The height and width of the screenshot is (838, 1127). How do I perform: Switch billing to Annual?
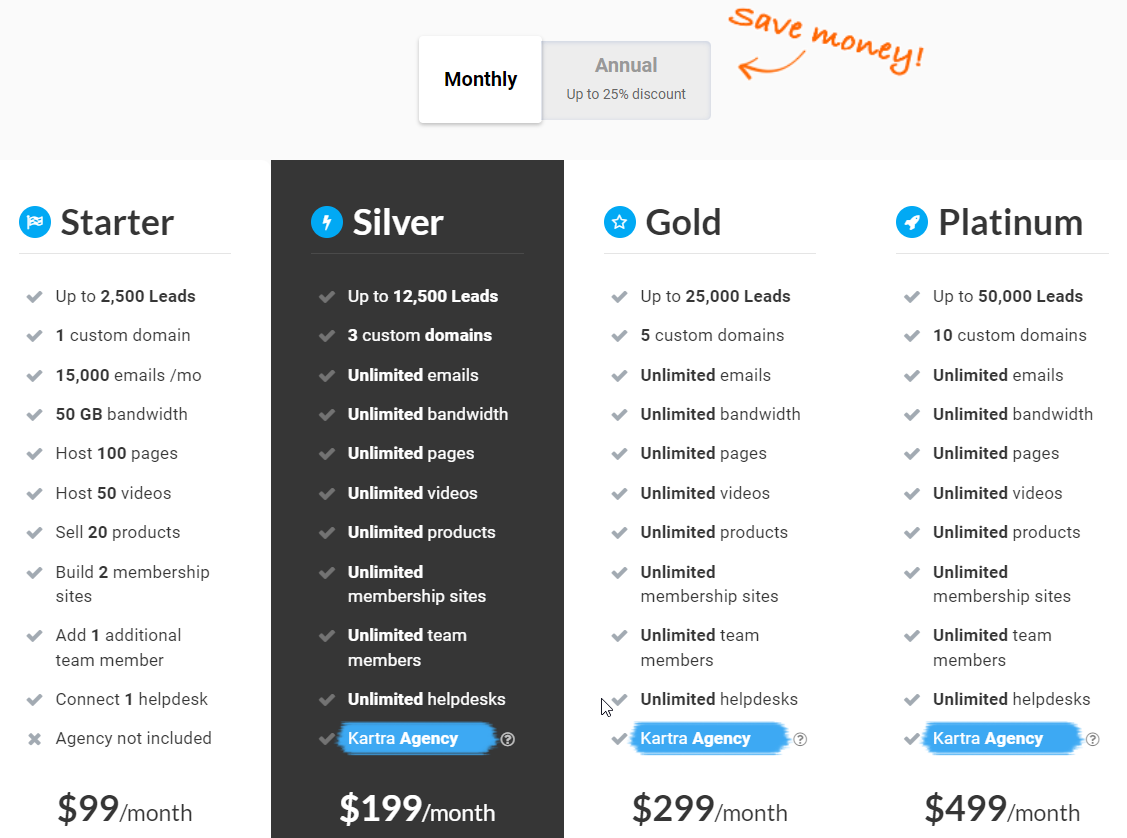pos(626,79)
